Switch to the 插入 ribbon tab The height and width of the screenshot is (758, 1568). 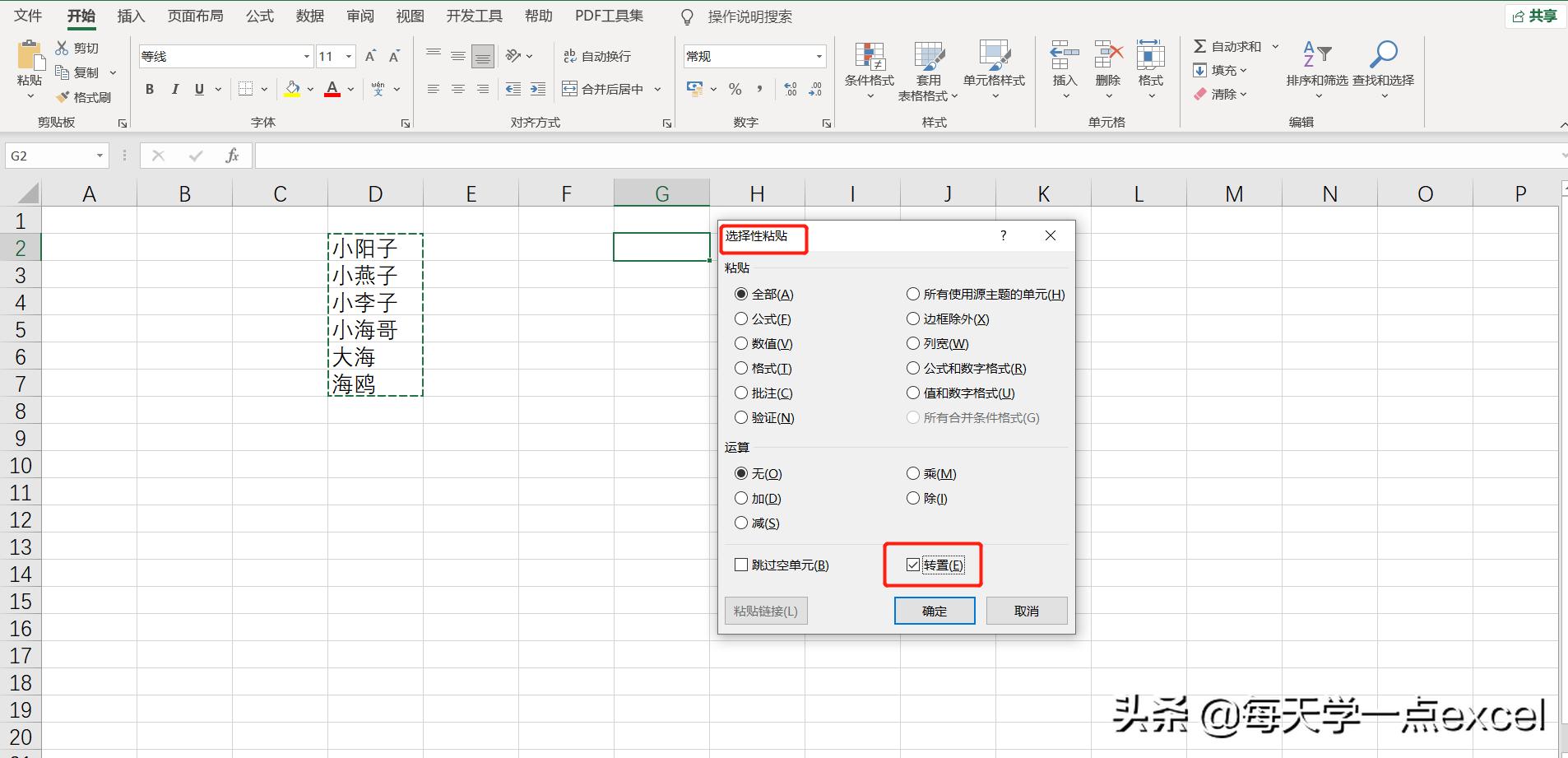pos(131,16)
